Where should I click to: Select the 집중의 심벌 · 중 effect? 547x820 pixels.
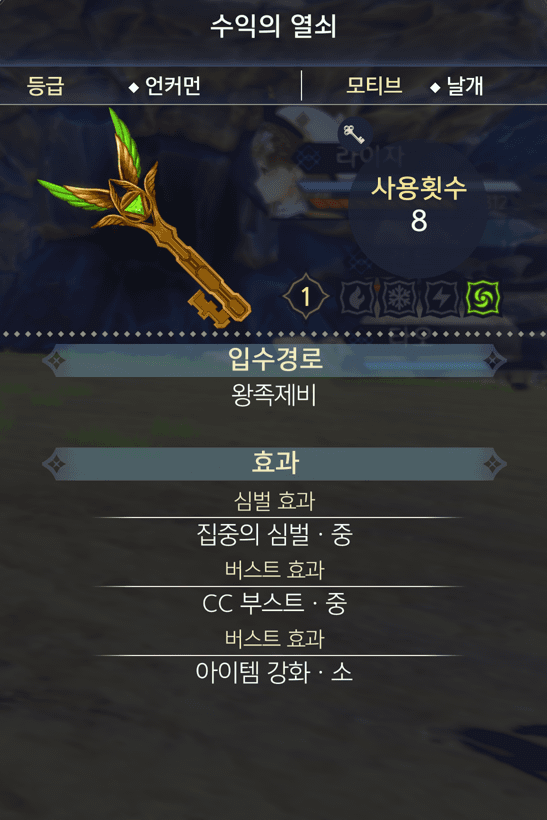pyautogui.click(x=274, y=534)
